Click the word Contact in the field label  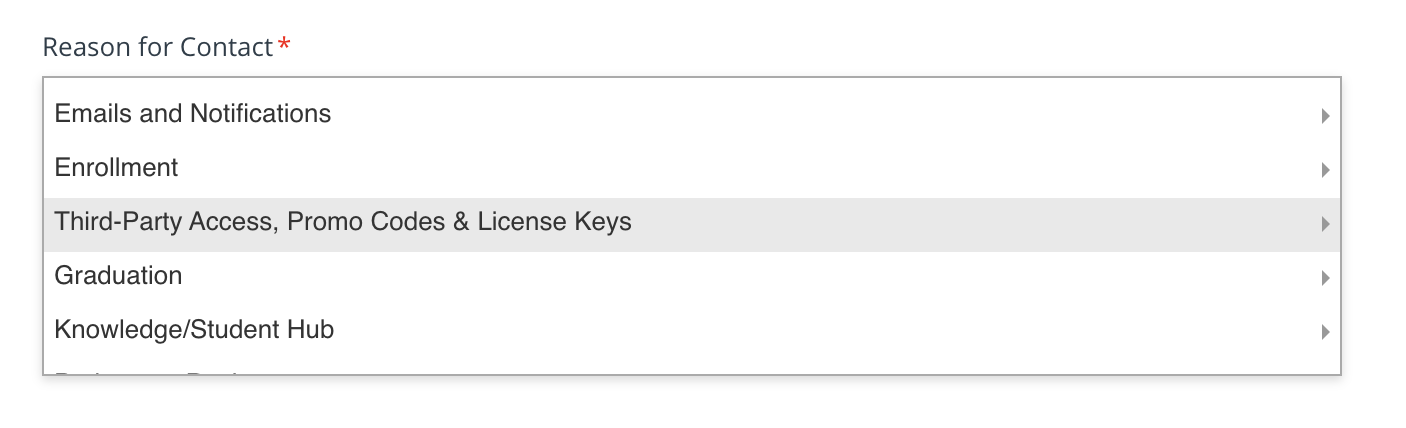pyautogui.click(x=227, y=47)
